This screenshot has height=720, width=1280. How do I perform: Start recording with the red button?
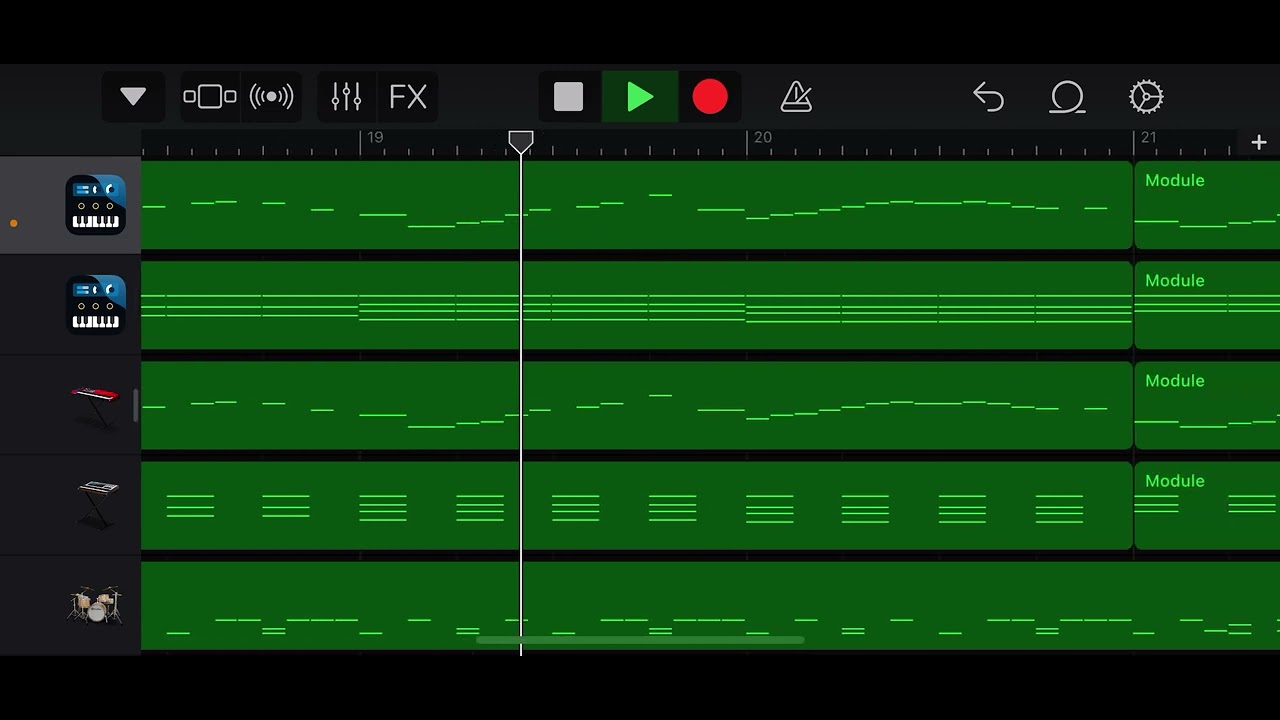click(710, 97)
